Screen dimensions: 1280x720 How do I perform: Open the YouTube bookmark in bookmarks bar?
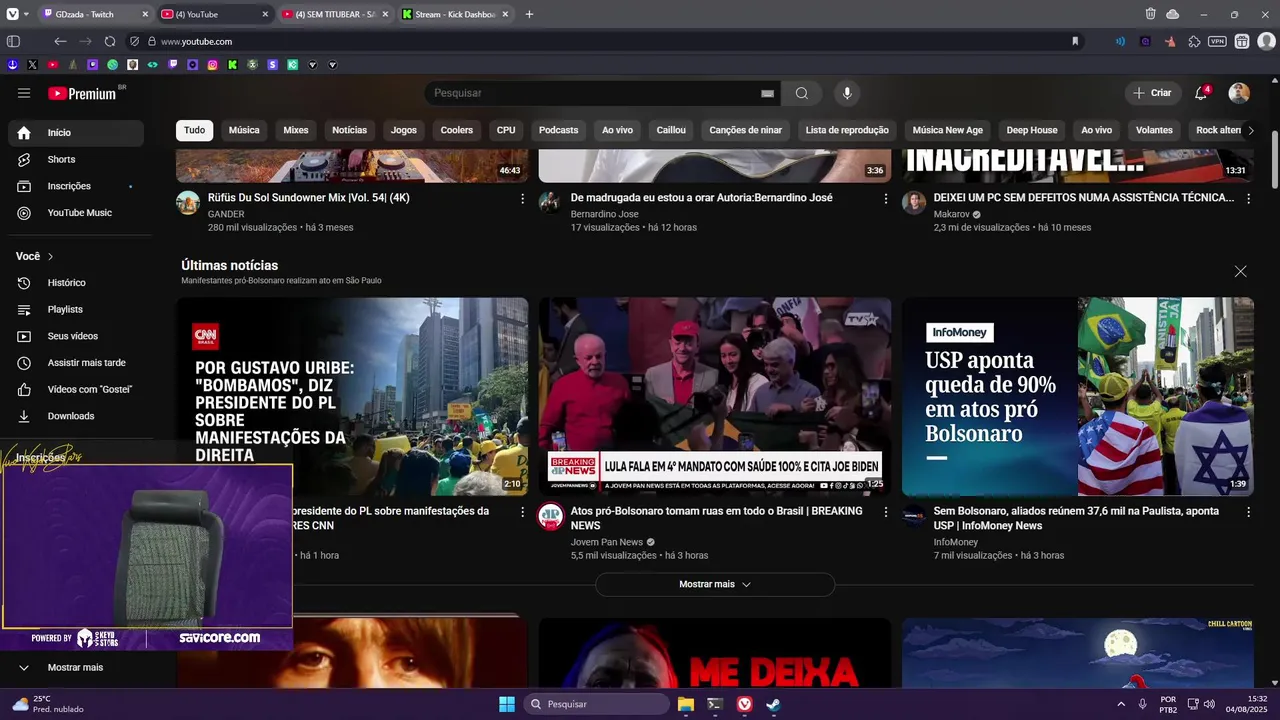coord(52,64)
